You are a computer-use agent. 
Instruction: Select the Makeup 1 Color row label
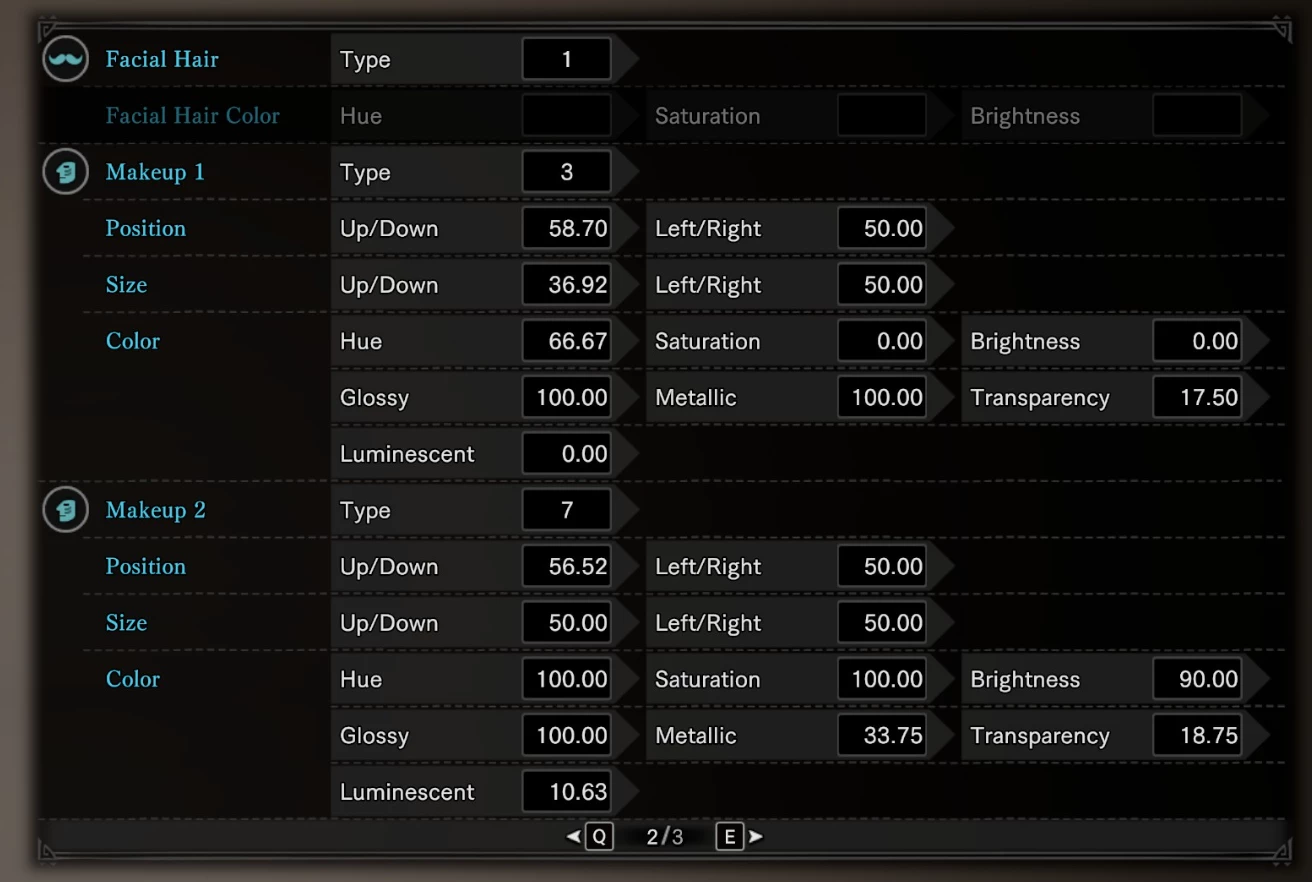(133, 341)
